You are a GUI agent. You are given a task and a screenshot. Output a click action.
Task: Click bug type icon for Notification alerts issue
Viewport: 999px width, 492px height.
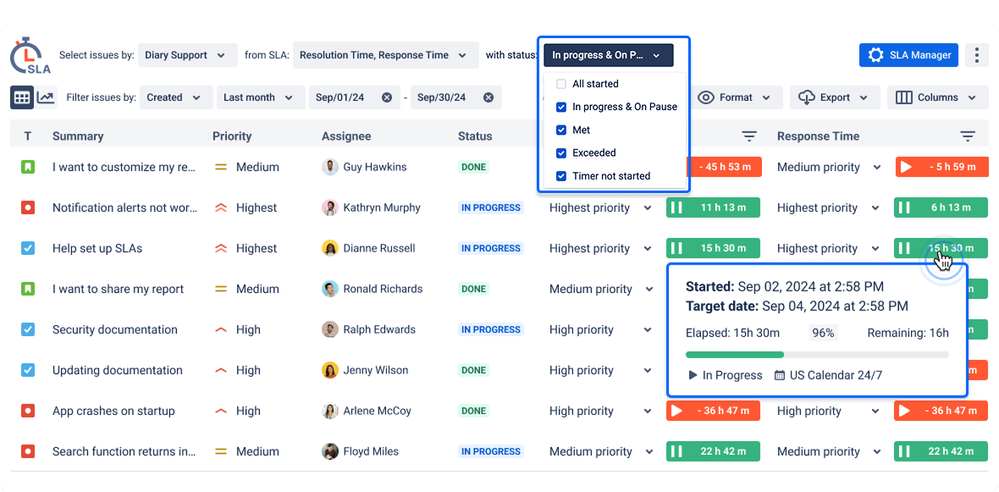27,208
